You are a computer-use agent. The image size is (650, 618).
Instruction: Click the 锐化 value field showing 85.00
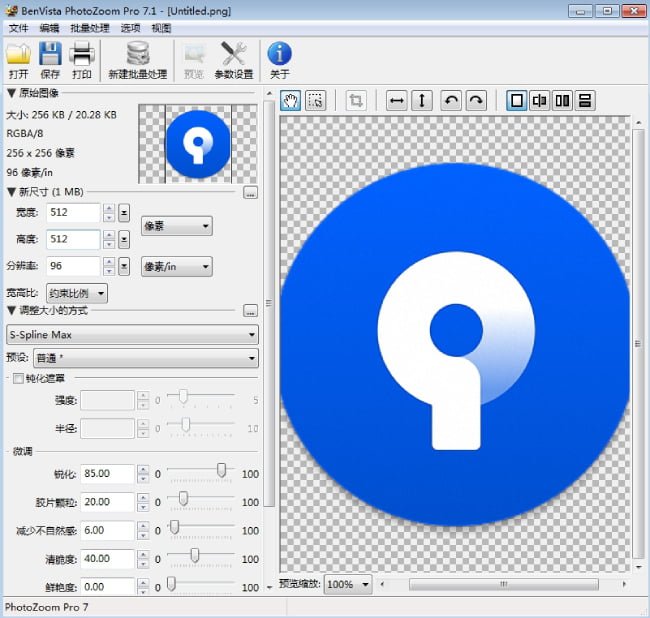click(107, 474)
